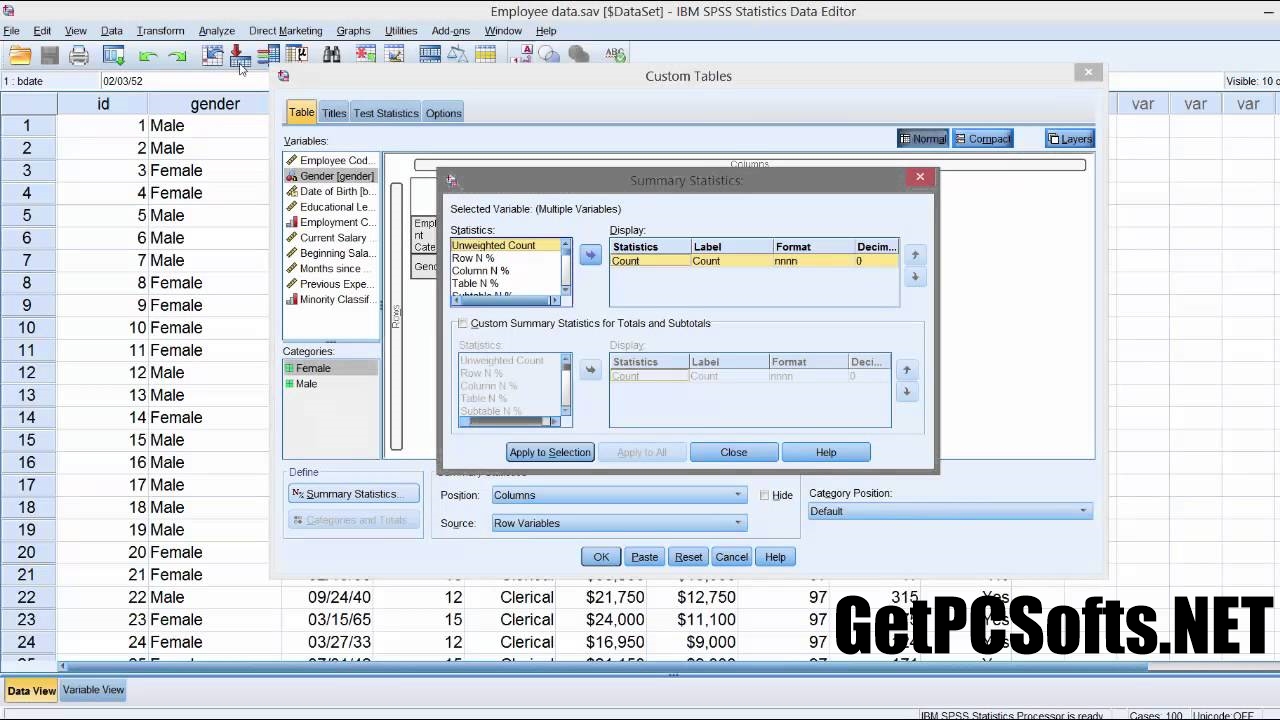
Task: Click move-down arrow beside upper Display table
Action: 914,277
